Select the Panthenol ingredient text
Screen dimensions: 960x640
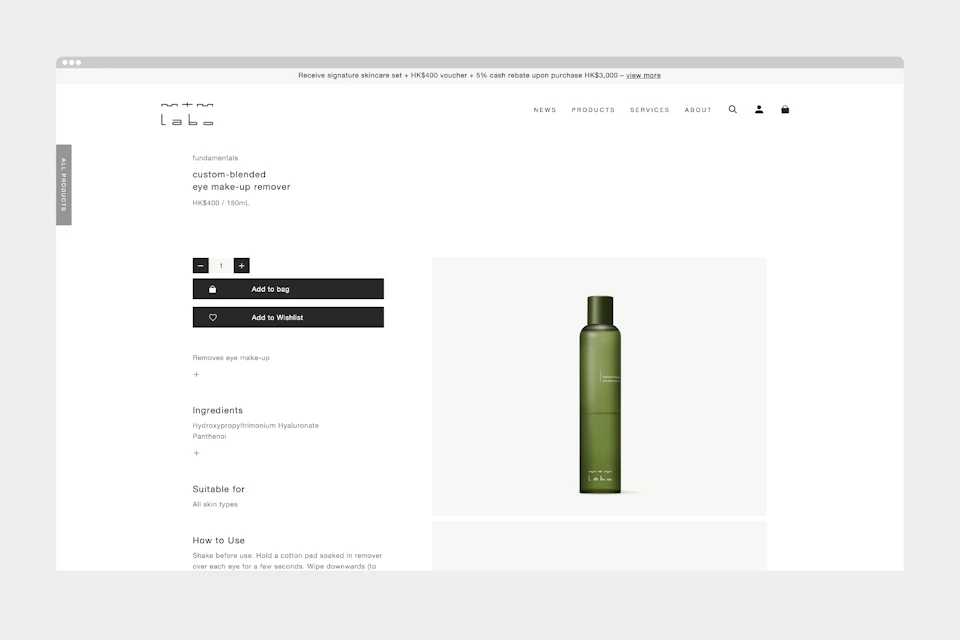(209, 437)
